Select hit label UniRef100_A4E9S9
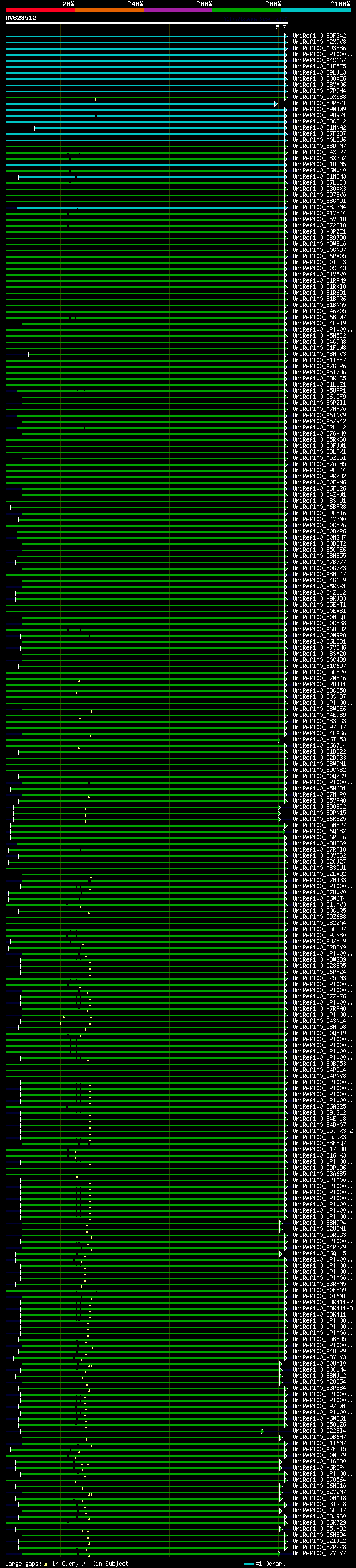356x1568 pixels. 319,715
